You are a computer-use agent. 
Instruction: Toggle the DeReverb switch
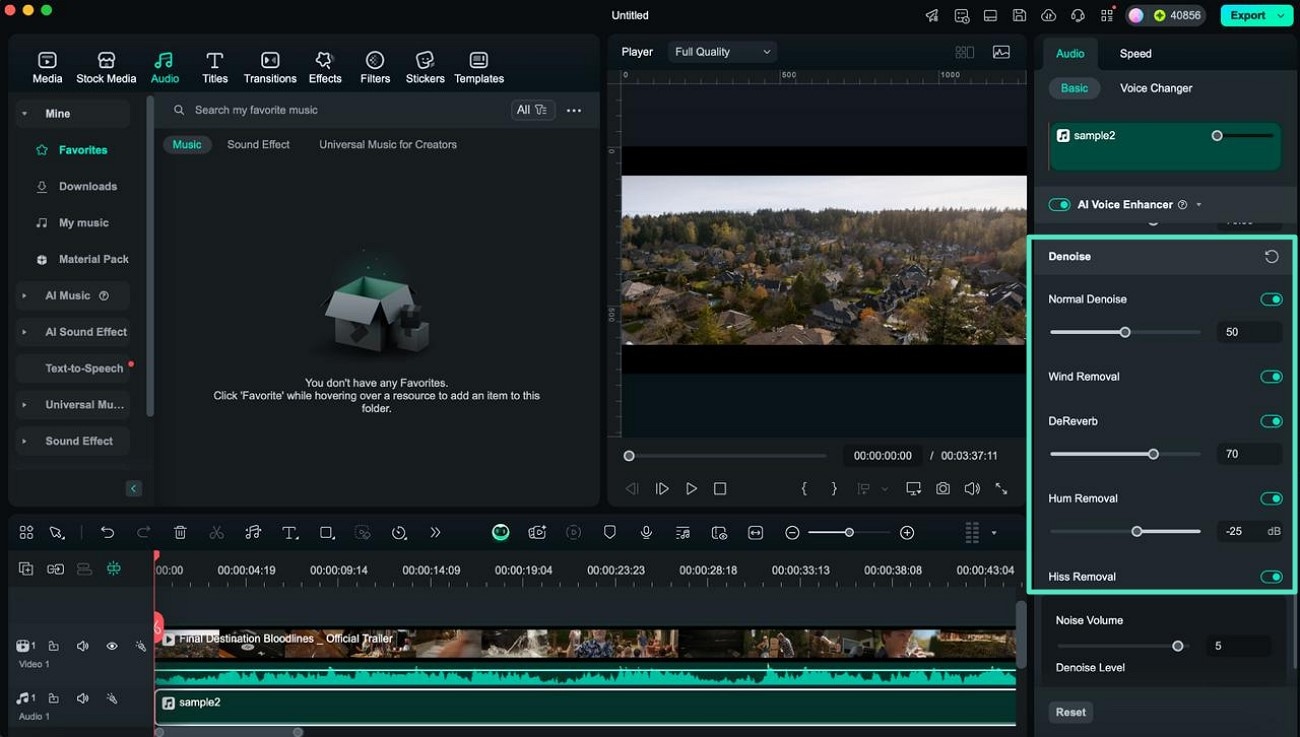pos(1271,422)
